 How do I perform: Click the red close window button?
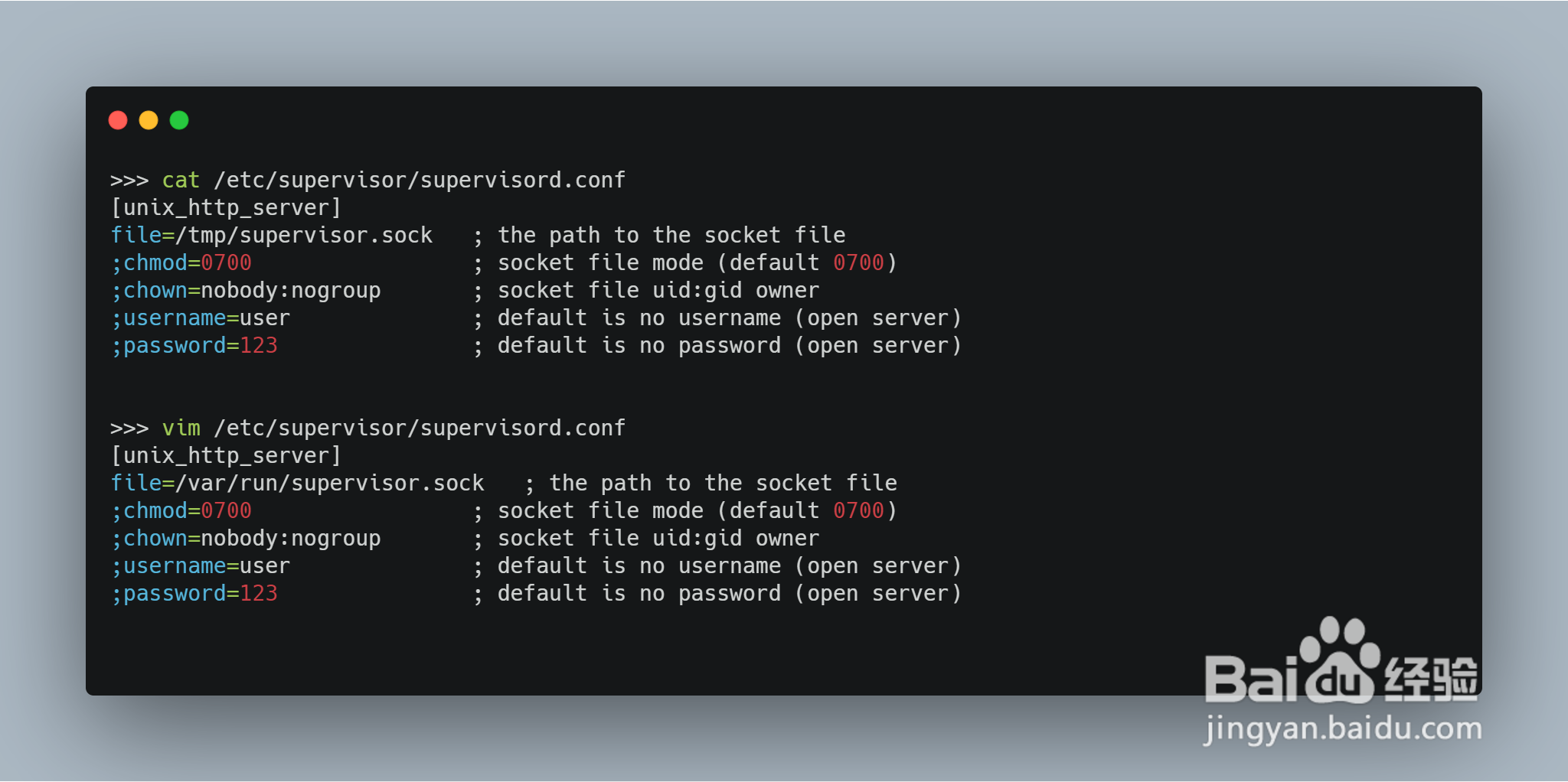(x=118, y=120)
